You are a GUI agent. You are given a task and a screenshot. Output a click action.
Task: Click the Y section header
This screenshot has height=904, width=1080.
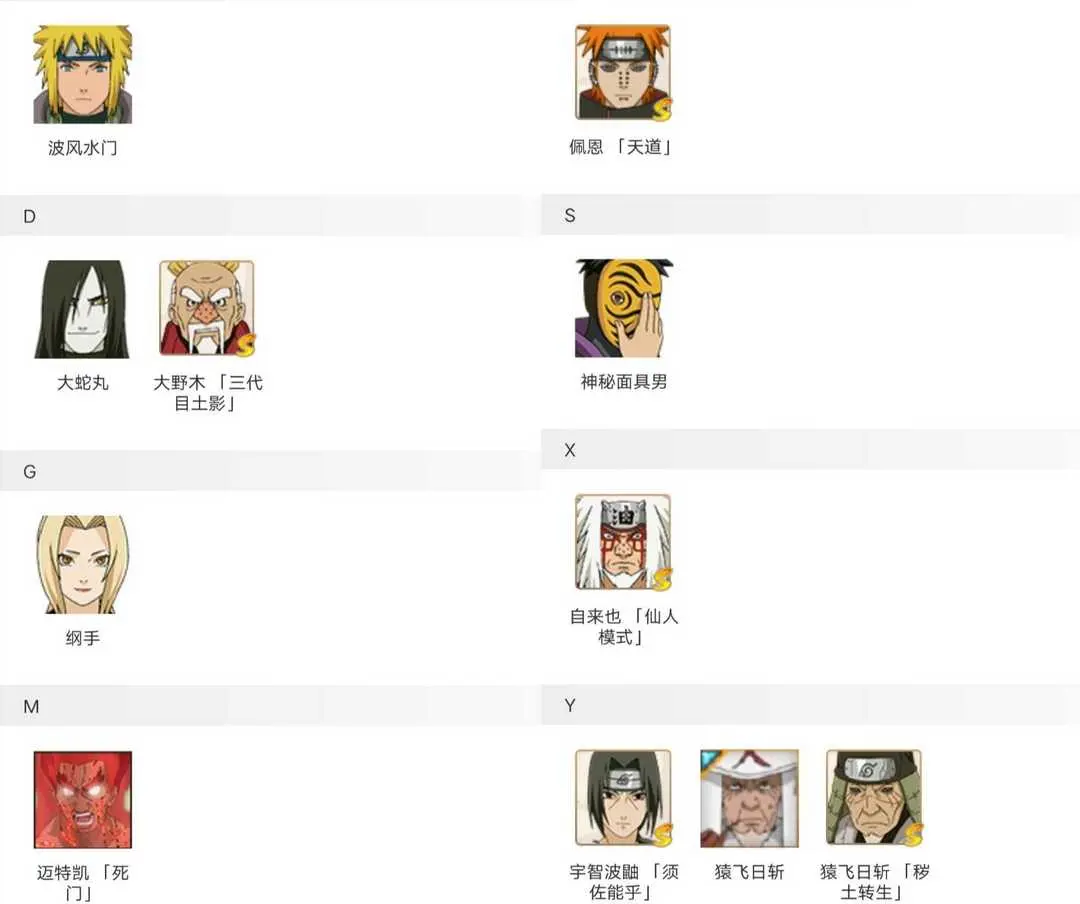(570, 706)
